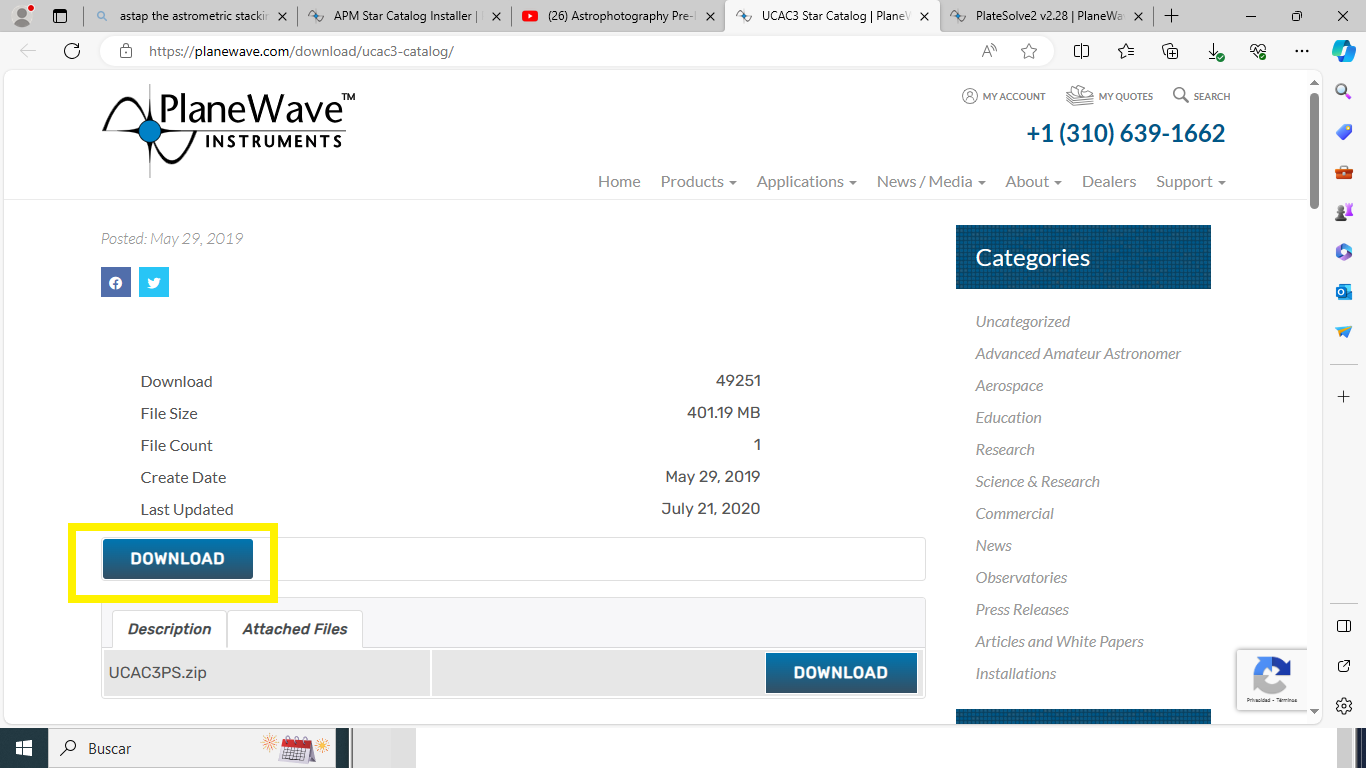Expand the News / Media dropdown
The width and height of the screenshot is (1366, 768).
[931, 182]
